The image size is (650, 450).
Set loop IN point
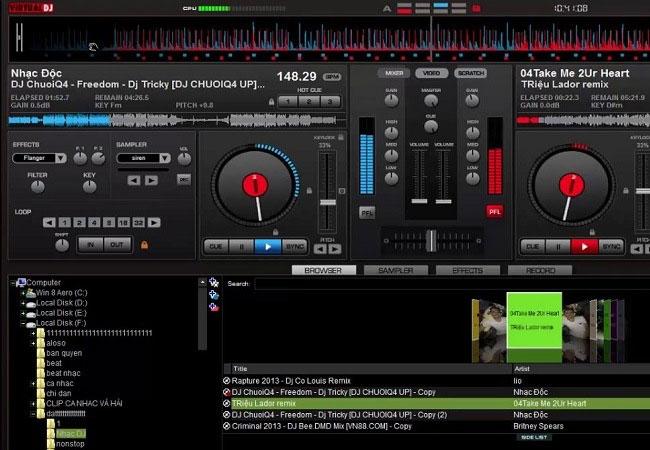[91, 244]
